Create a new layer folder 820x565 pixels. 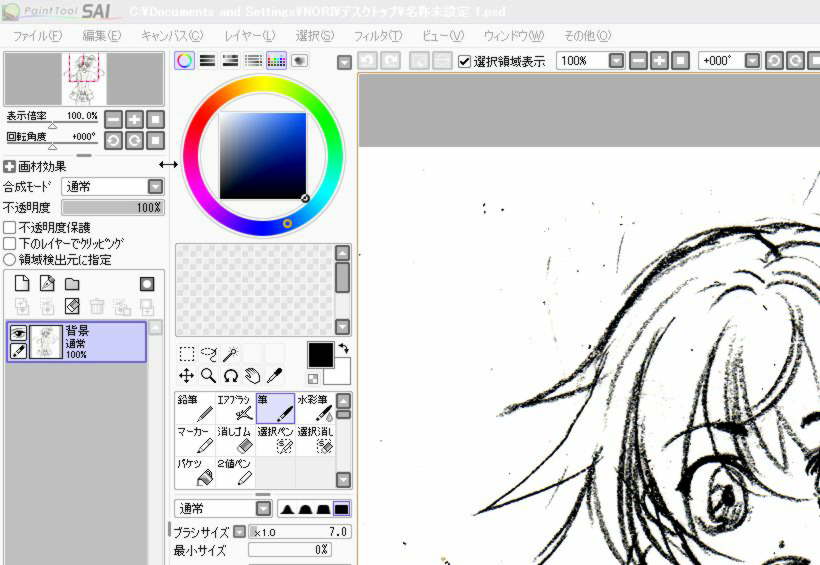72,284
